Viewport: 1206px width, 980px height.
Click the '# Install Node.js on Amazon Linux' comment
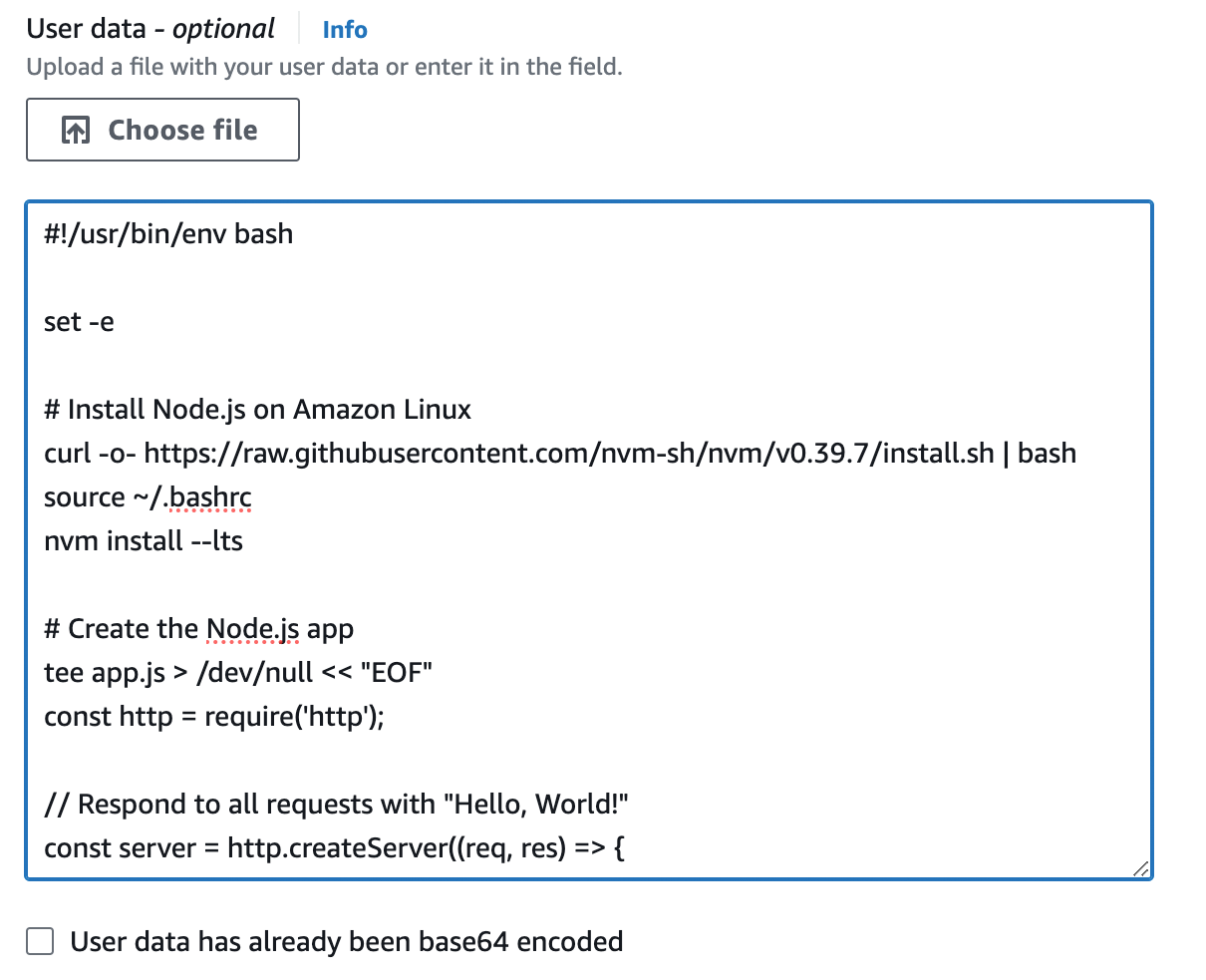[x=258, y=410]
